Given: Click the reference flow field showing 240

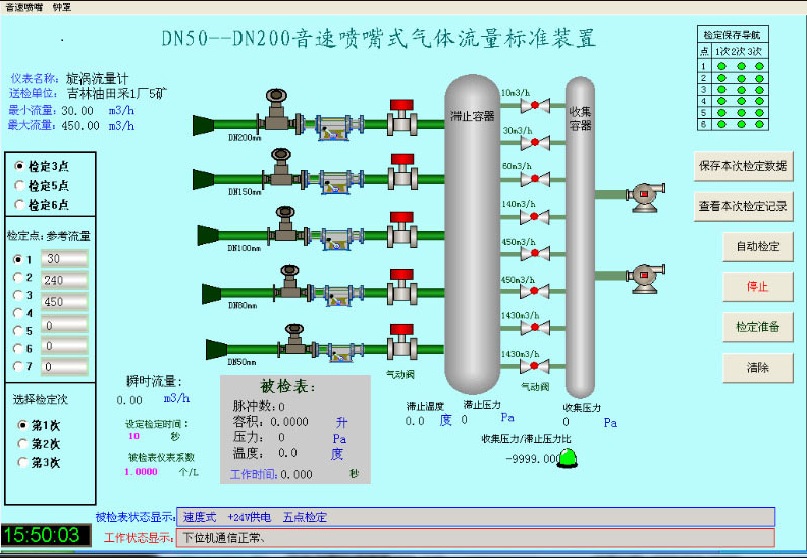Looking at the screenshot, I should coord(65,280).
